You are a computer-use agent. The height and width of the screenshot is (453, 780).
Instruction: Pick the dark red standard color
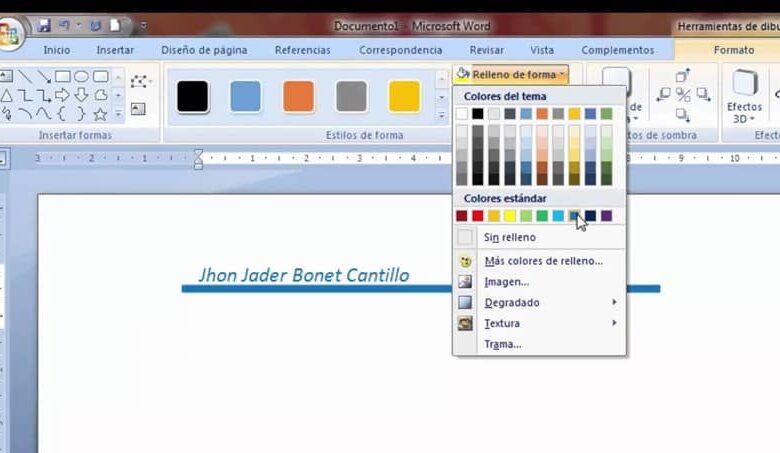pyautogui.click(x=462, y=216)
